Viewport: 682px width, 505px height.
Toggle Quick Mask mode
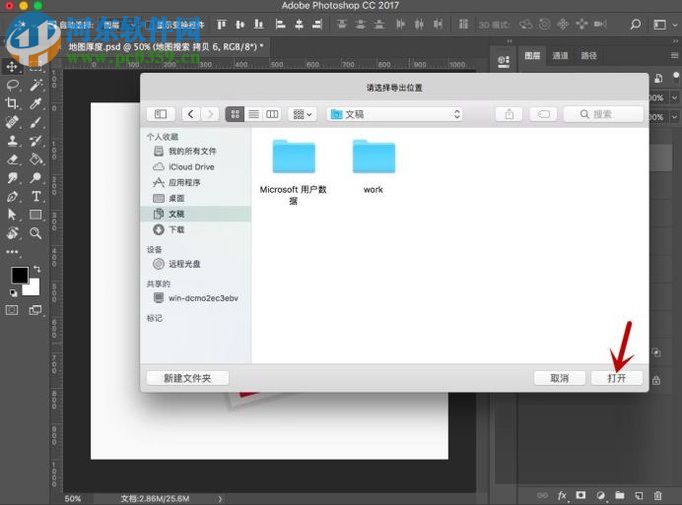(x=12, y=310)
